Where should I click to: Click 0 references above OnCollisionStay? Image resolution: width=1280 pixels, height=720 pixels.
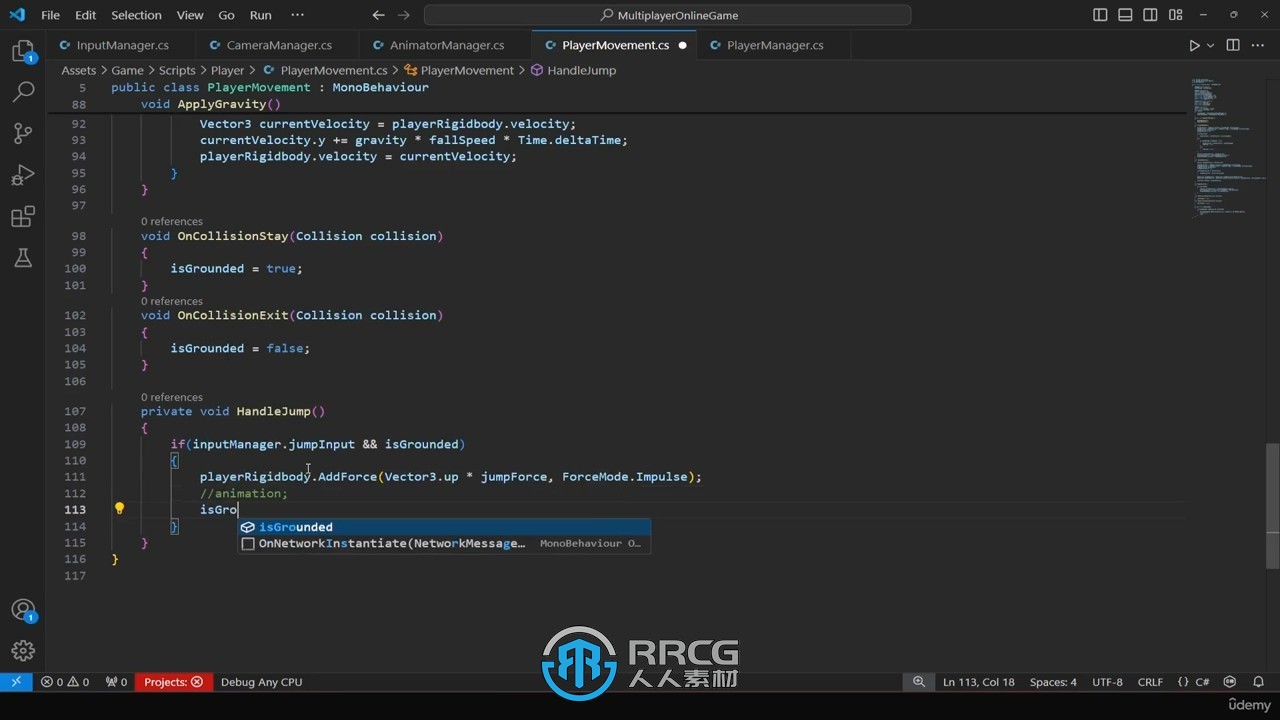point(172,221)
